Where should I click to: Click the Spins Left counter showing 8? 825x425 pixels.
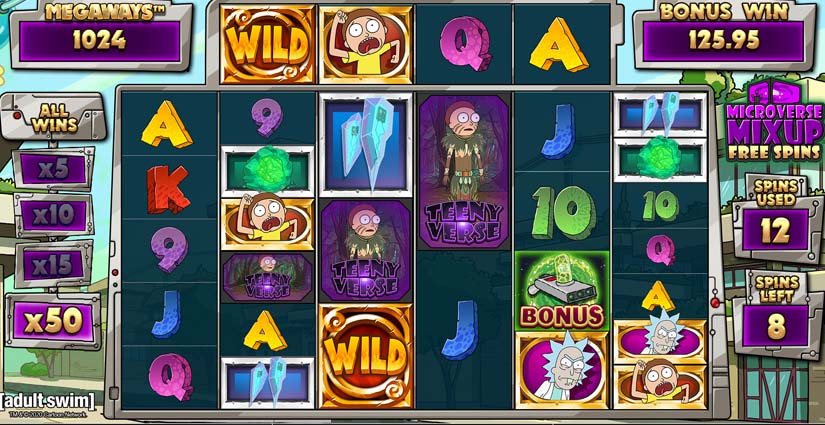click(x=776, y=316)
